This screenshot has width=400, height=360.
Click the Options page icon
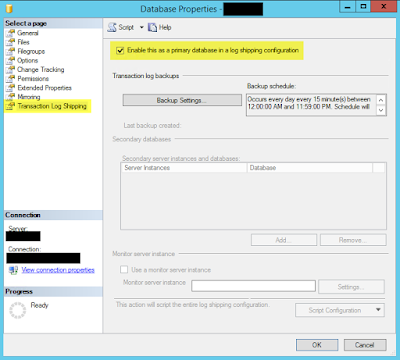point(11,60)
